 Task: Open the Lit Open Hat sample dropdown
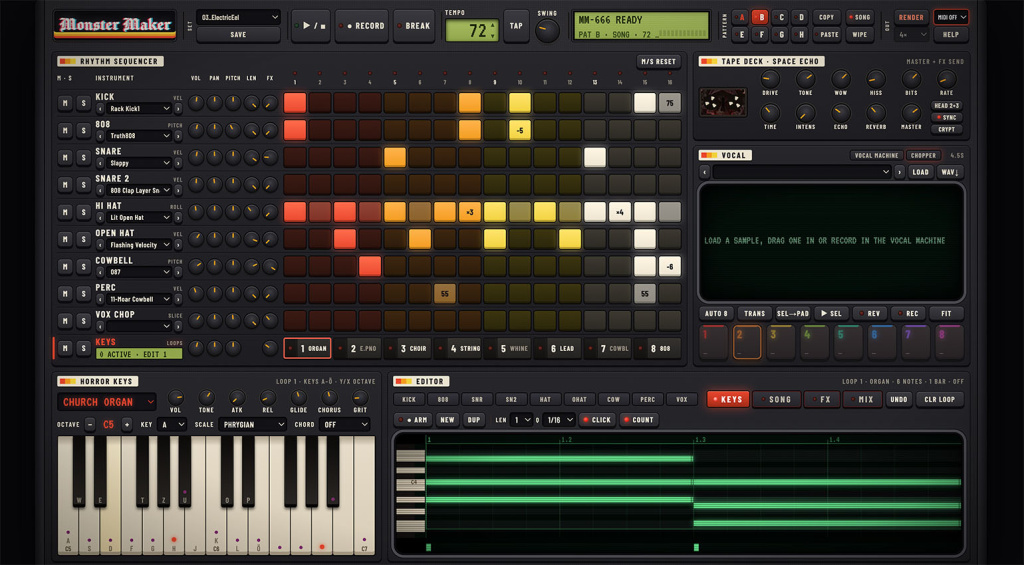(139, 218)
